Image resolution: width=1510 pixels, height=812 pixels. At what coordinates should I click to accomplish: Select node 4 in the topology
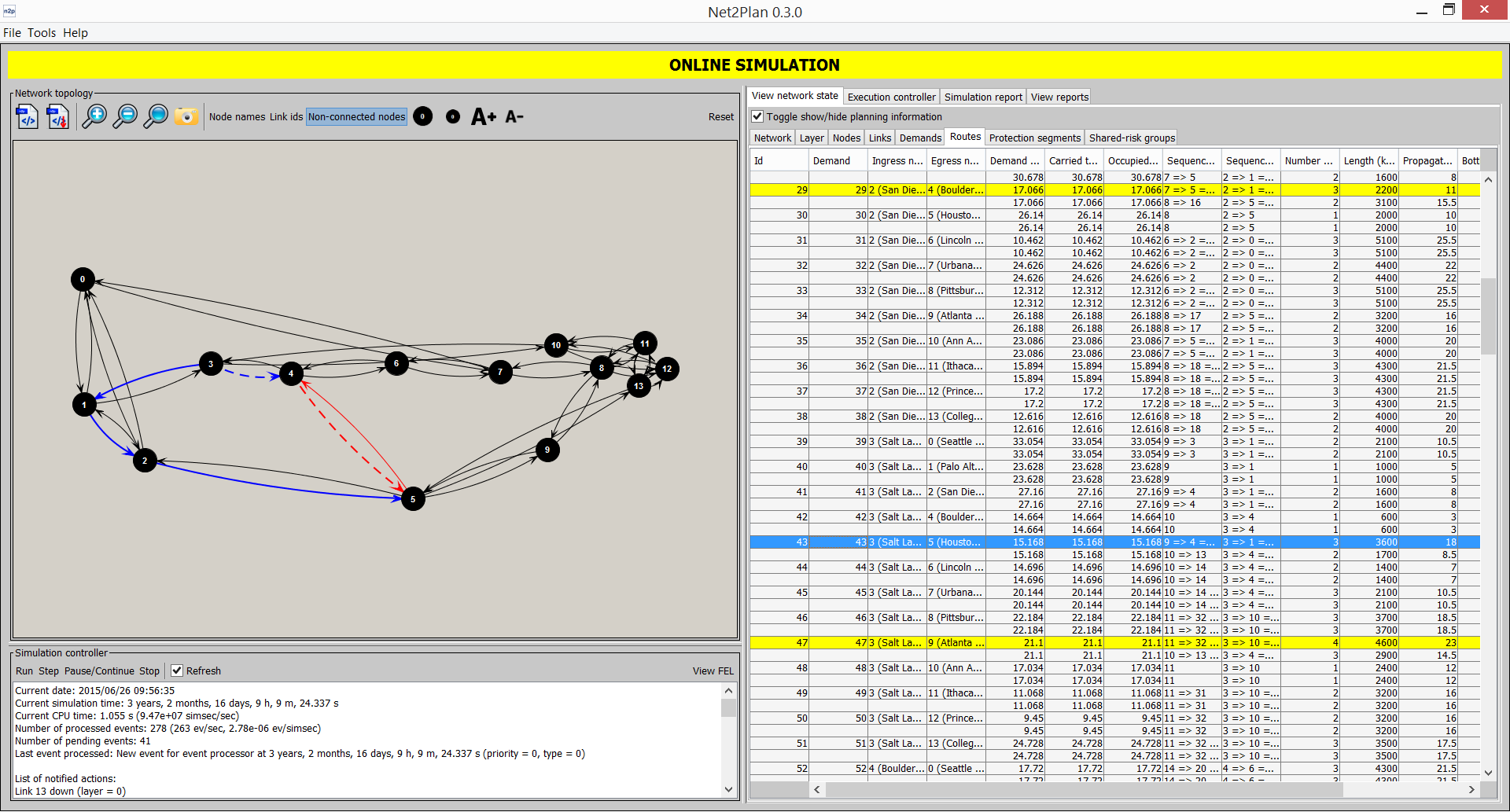pyautogui.click(x=291, y=373)
